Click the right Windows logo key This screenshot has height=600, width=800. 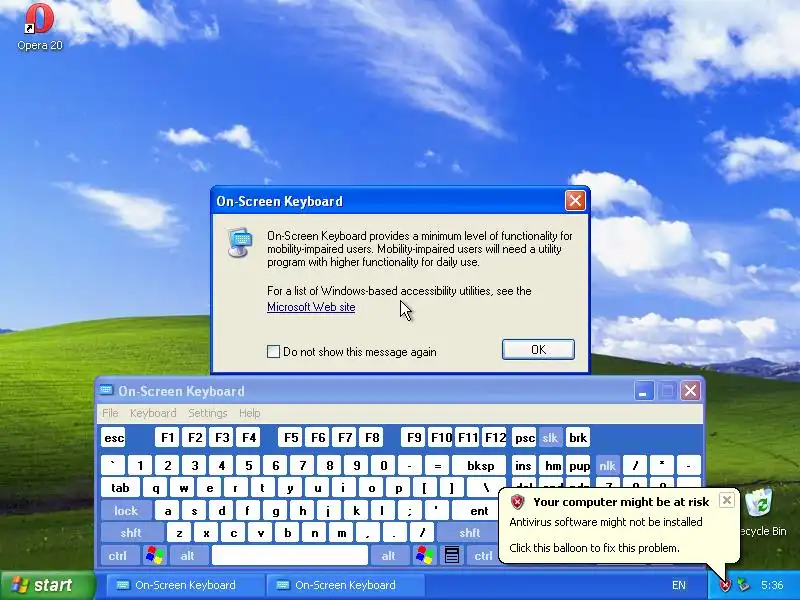(x=424, y=555)
